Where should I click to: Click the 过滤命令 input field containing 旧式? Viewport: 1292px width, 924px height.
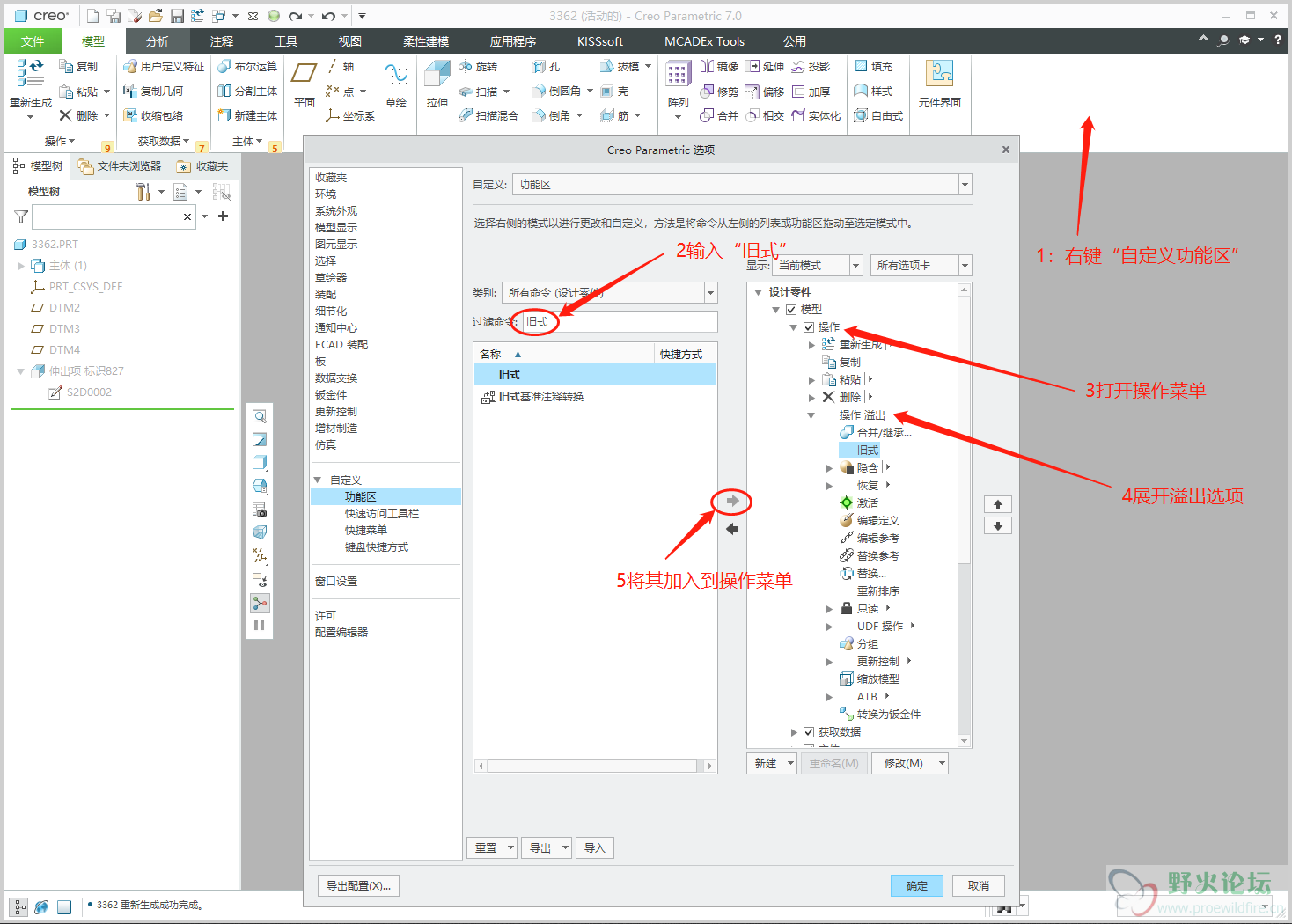click(x=620, y=322)
